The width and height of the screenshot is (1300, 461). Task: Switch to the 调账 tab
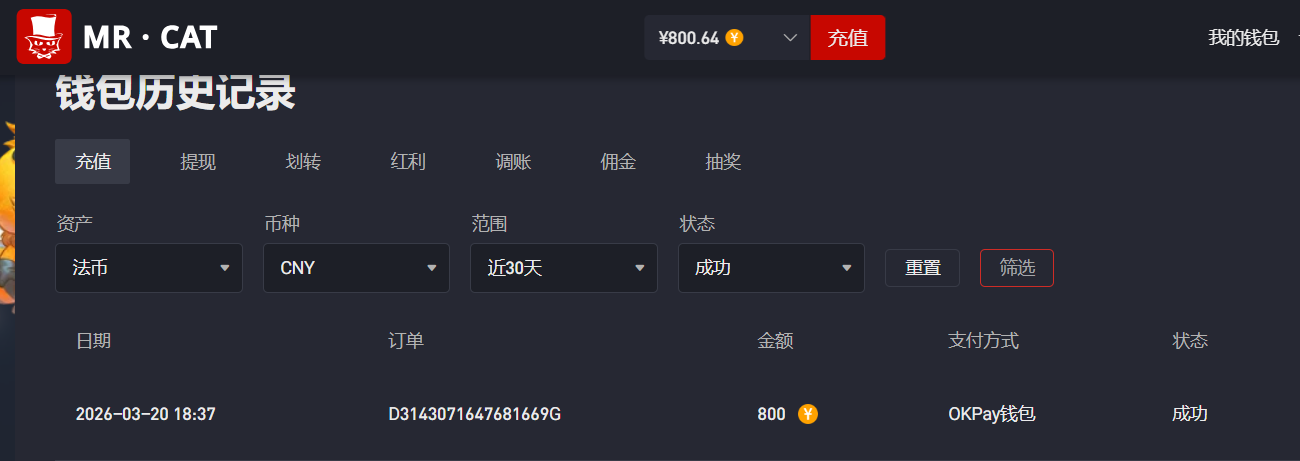tap(513, 162)
